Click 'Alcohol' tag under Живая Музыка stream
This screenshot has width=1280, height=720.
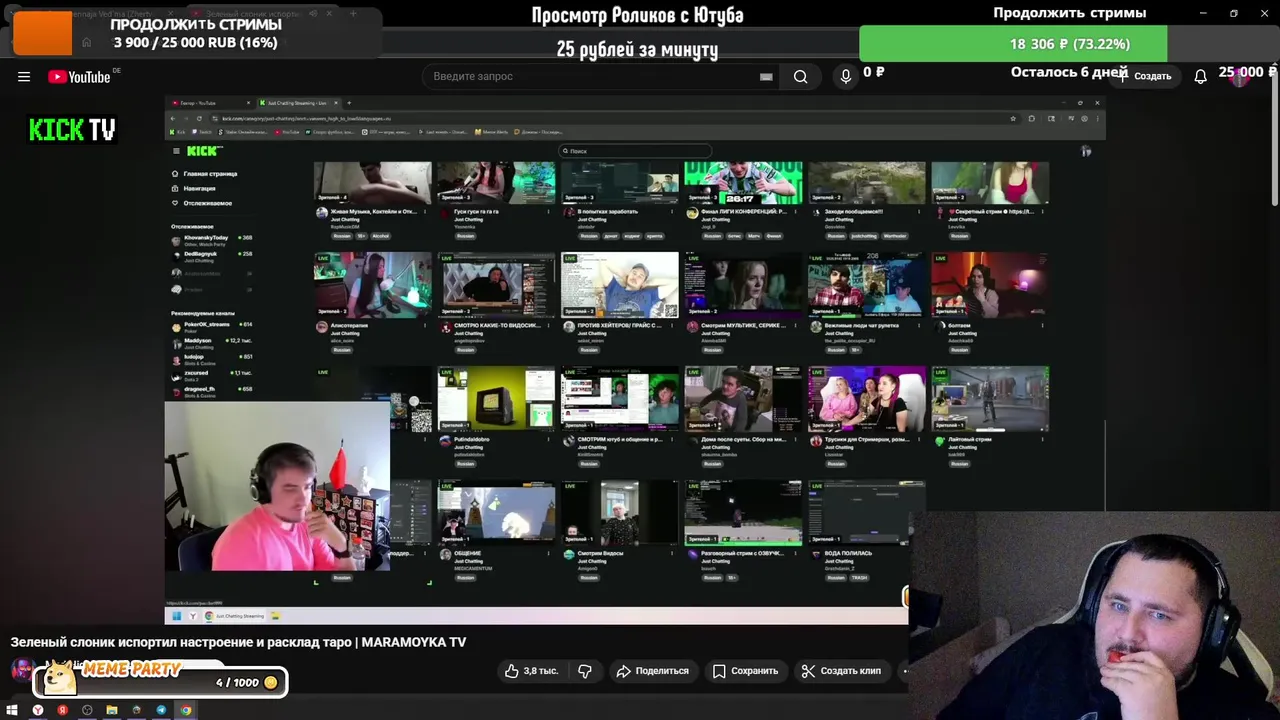coord(380,236)
